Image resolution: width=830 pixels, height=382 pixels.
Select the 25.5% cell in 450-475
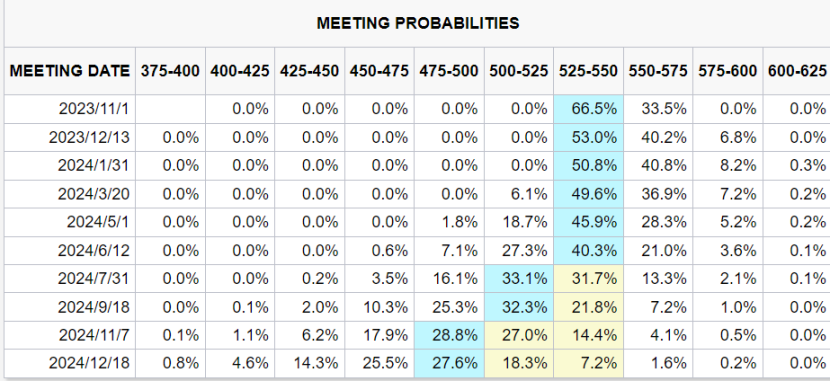click(x=379, y=363)
